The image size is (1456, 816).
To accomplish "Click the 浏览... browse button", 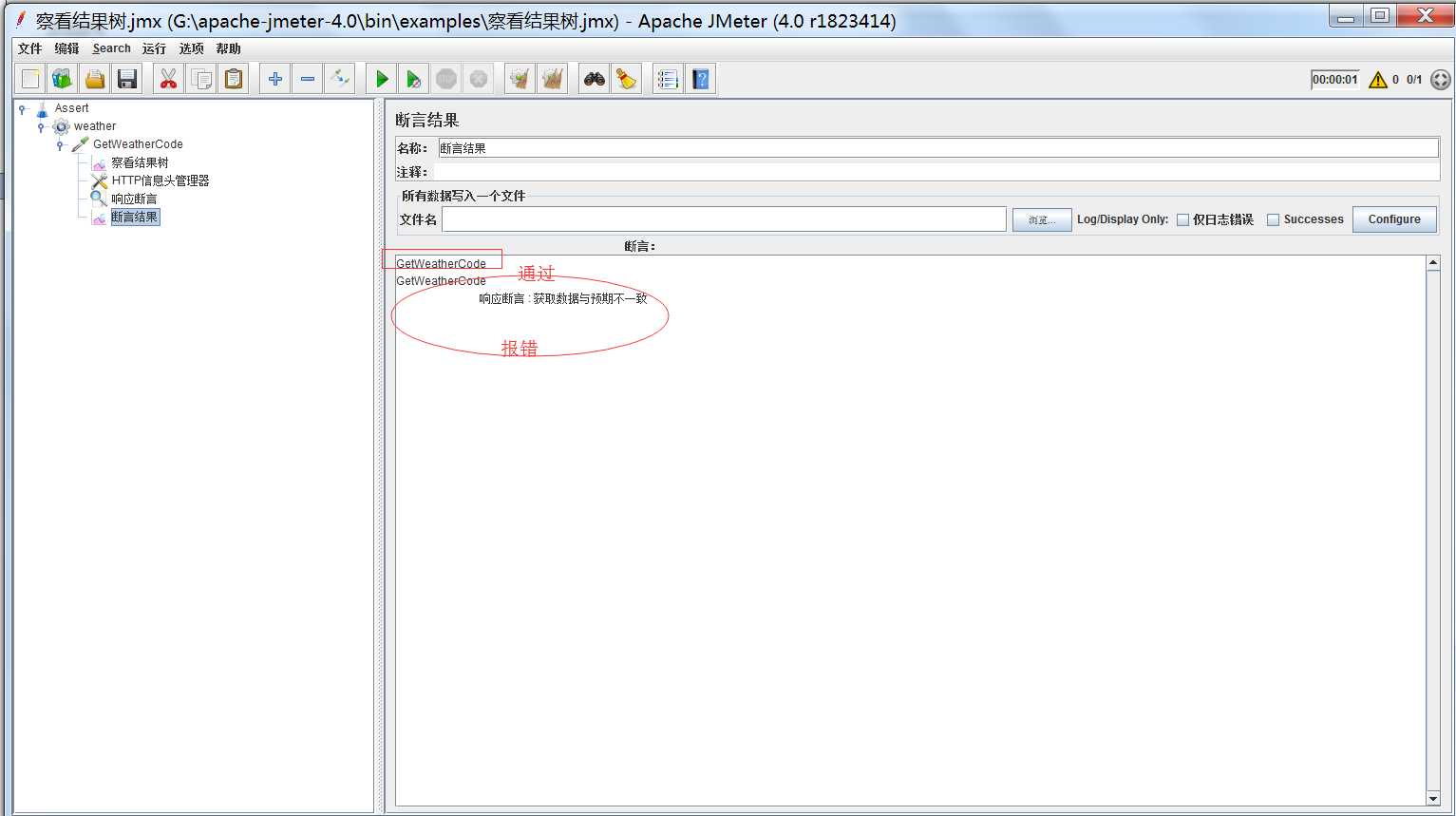I will [1042, 219].
